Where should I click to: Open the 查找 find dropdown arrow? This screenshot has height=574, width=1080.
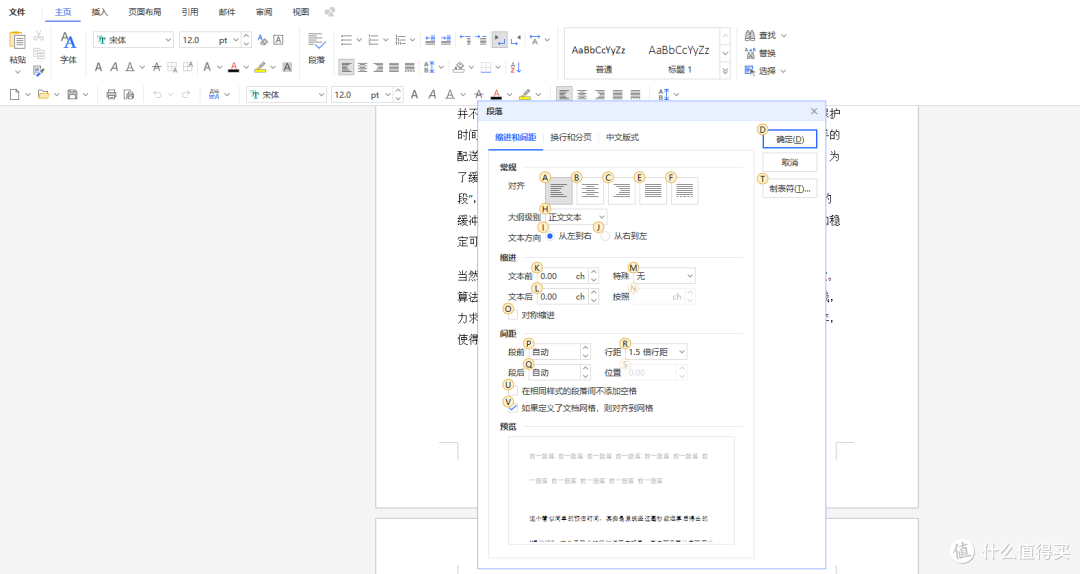[784, 35]
